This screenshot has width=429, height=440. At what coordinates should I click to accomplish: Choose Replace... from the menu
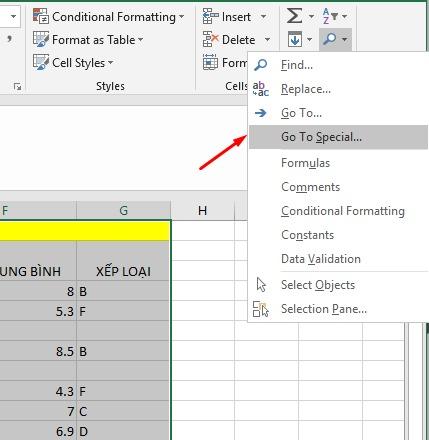338,89
